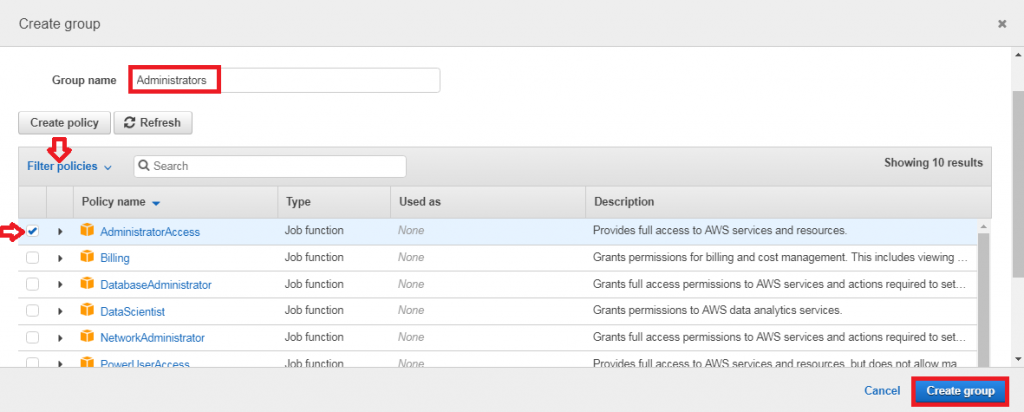Click the Used as column header
Screen dimensions: 1024x412
pyautogui.click(x=419, y=202)
